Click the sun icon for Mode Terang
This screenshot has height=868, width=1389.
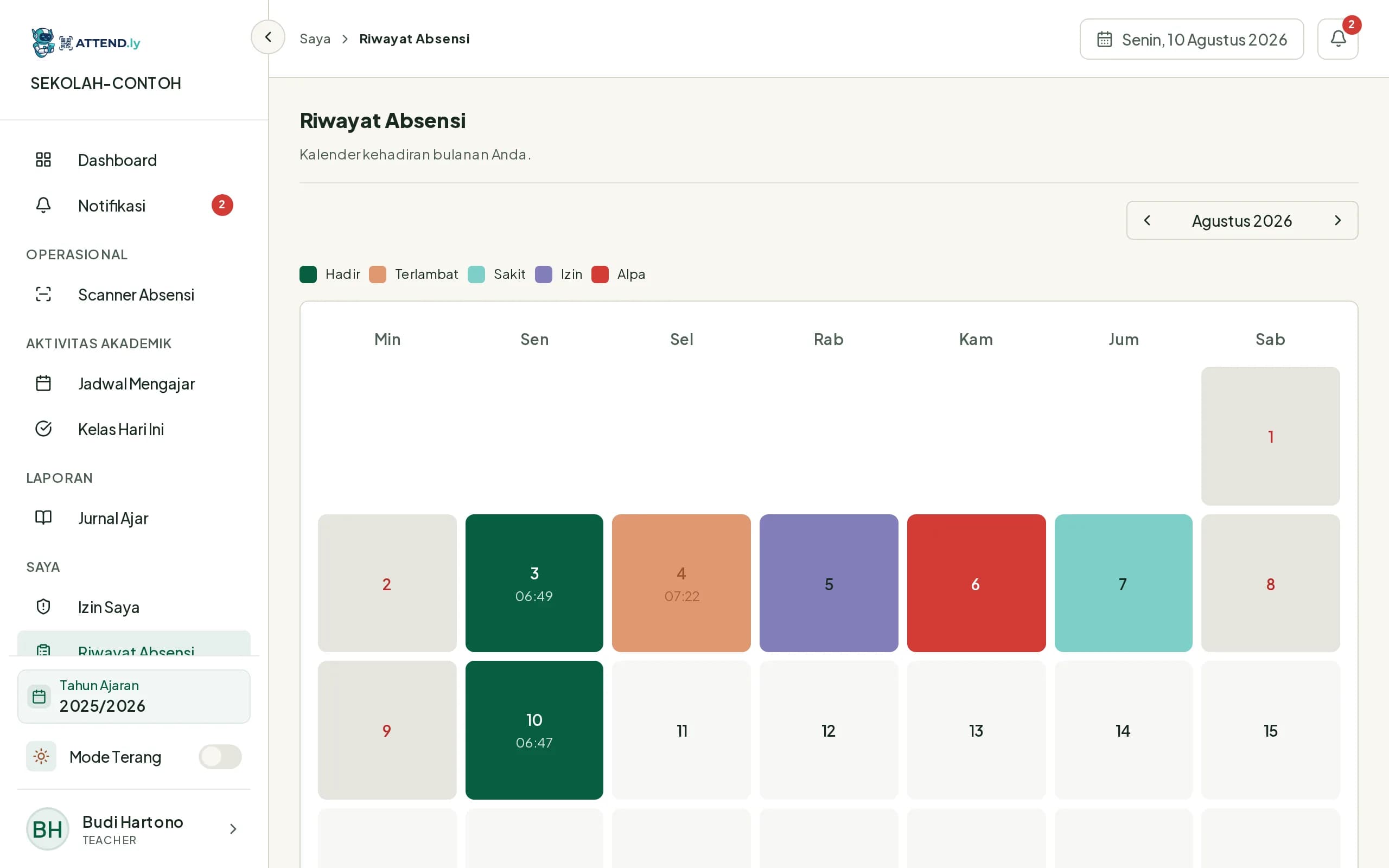point(41,756)
